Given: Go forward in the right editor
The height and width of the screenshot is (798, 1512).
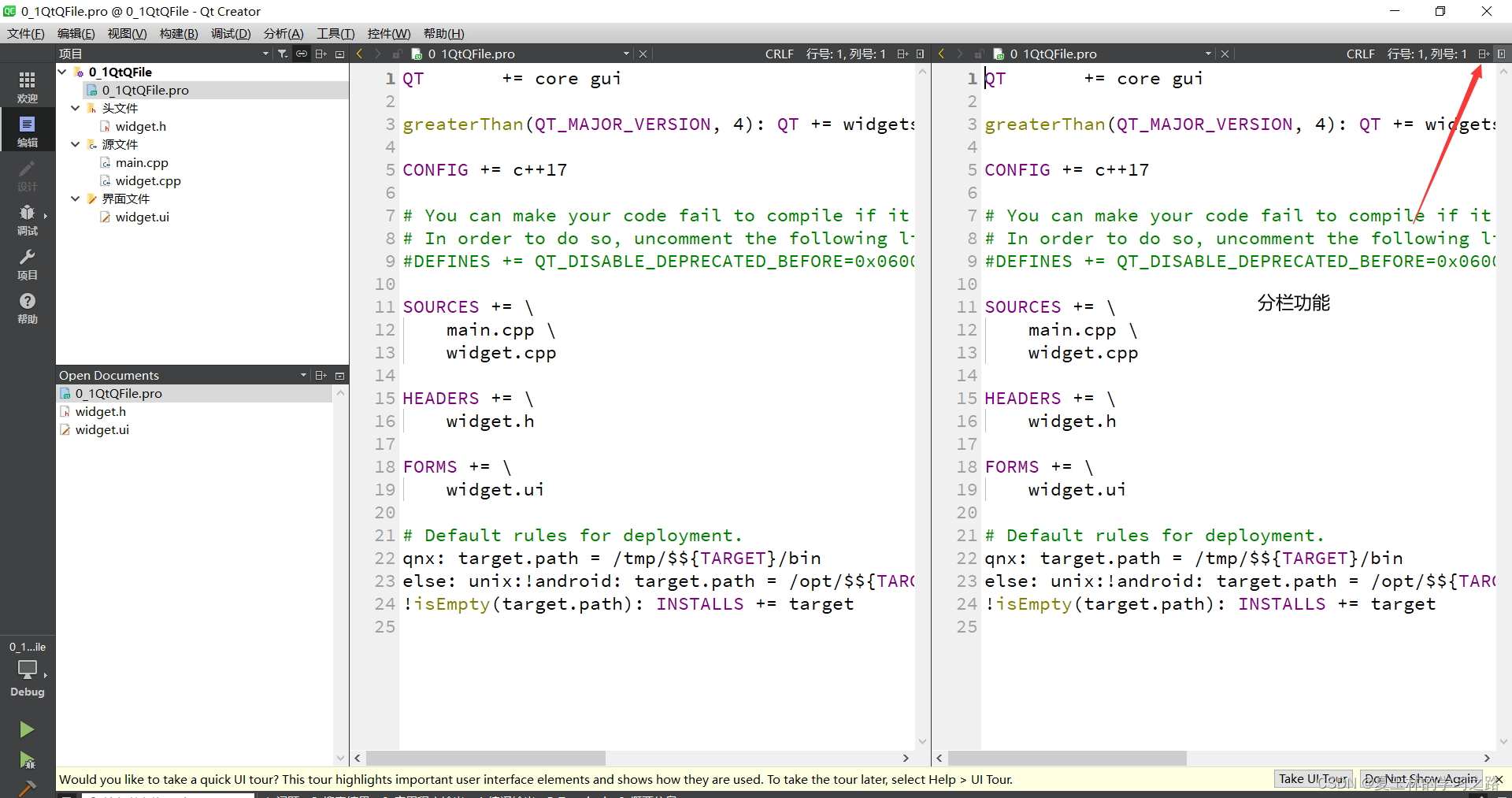Looking at the screenshot, I should pos(959,54).
